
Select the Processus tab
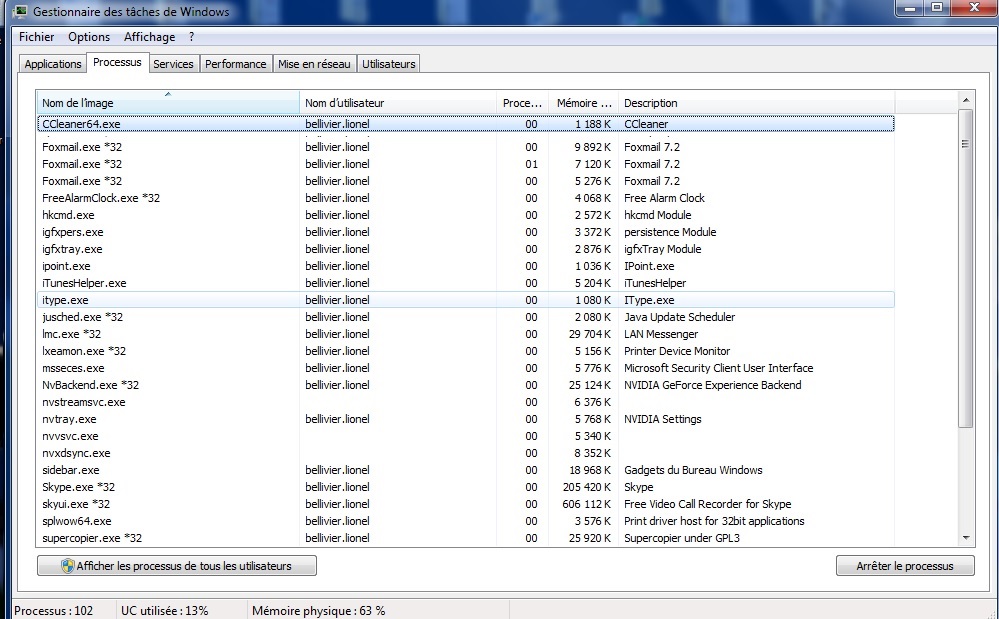click(117, 62)
